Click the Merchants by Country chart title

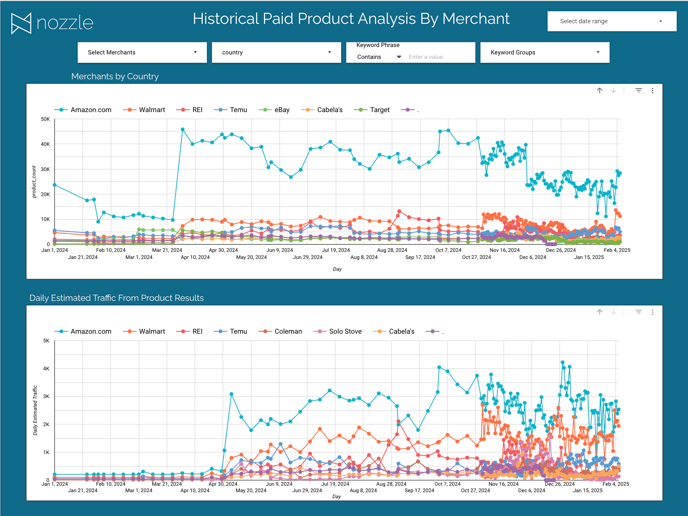[x=115, y=76]
